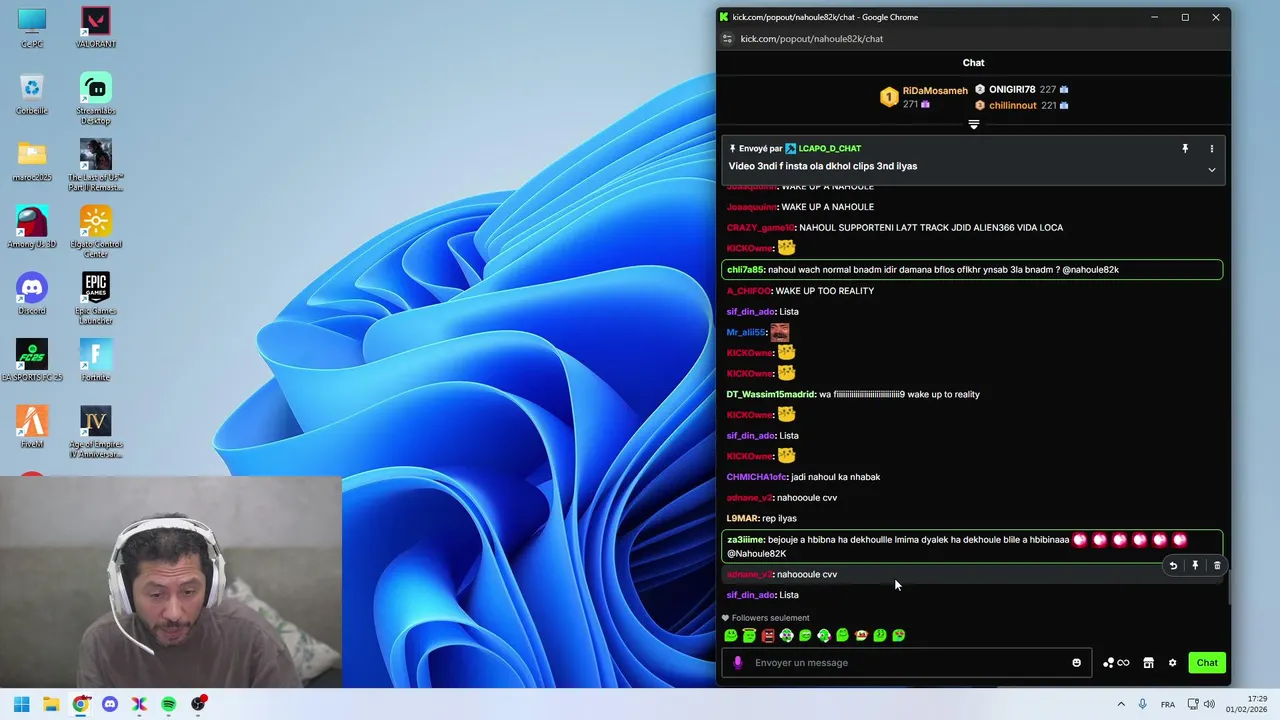Reply to the hovered chat message

point(1173,566)
